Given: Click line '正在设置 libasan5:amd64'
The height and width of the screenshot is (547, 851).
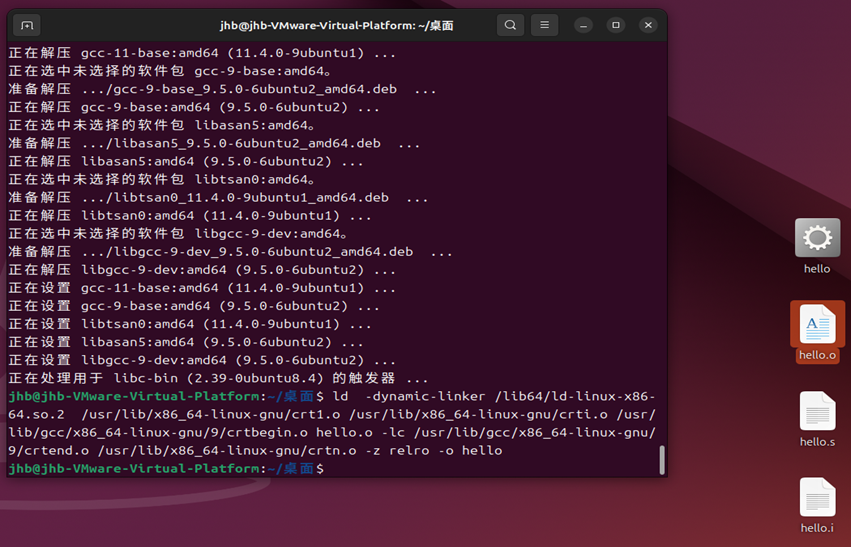Looking at the screenshot, I should (186, 342).
